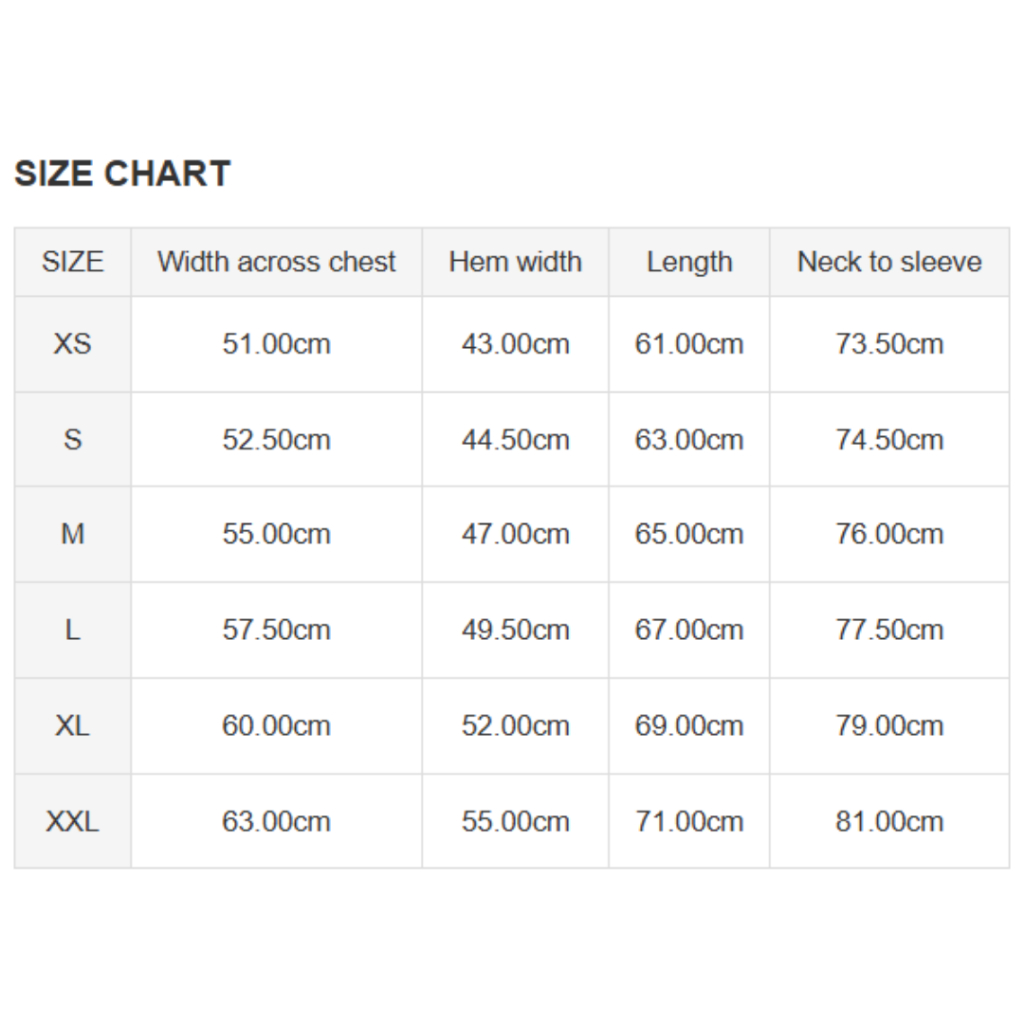Select the SIZE column header
Image resolution: width=1024 pixels, height=1024 pixels.
(x=72, y=262)
